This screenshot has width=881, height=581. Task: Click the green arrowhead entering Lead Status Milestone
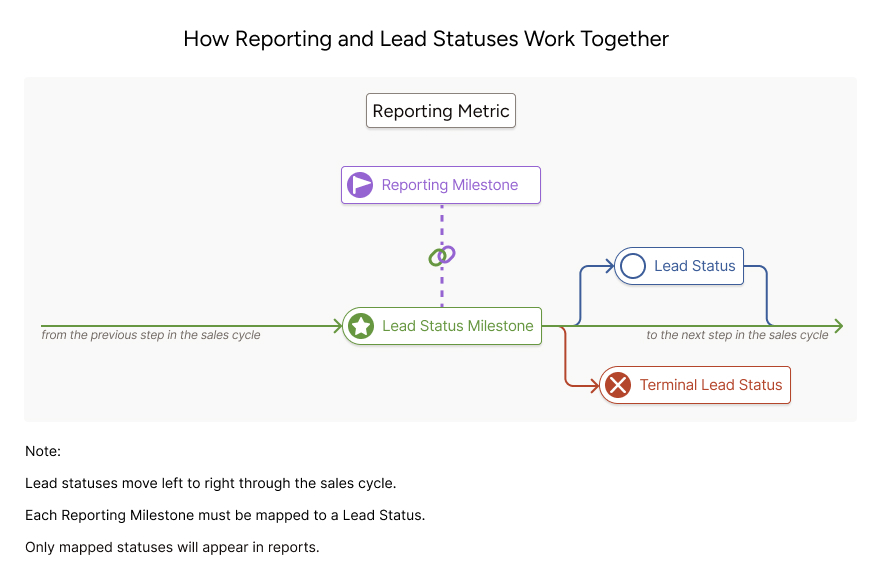tap(337, 326)
